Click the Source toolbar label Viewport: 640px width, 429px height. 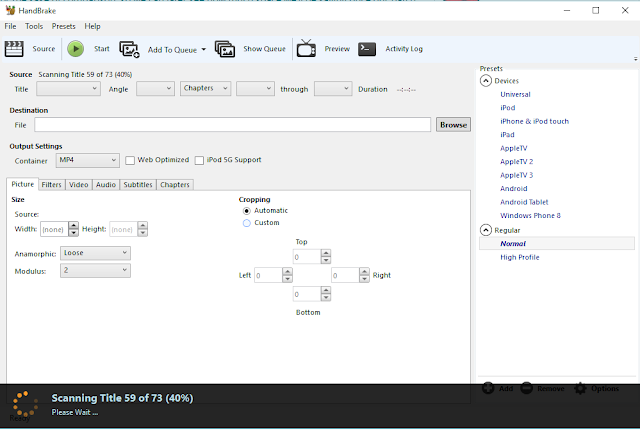[44, 49]
